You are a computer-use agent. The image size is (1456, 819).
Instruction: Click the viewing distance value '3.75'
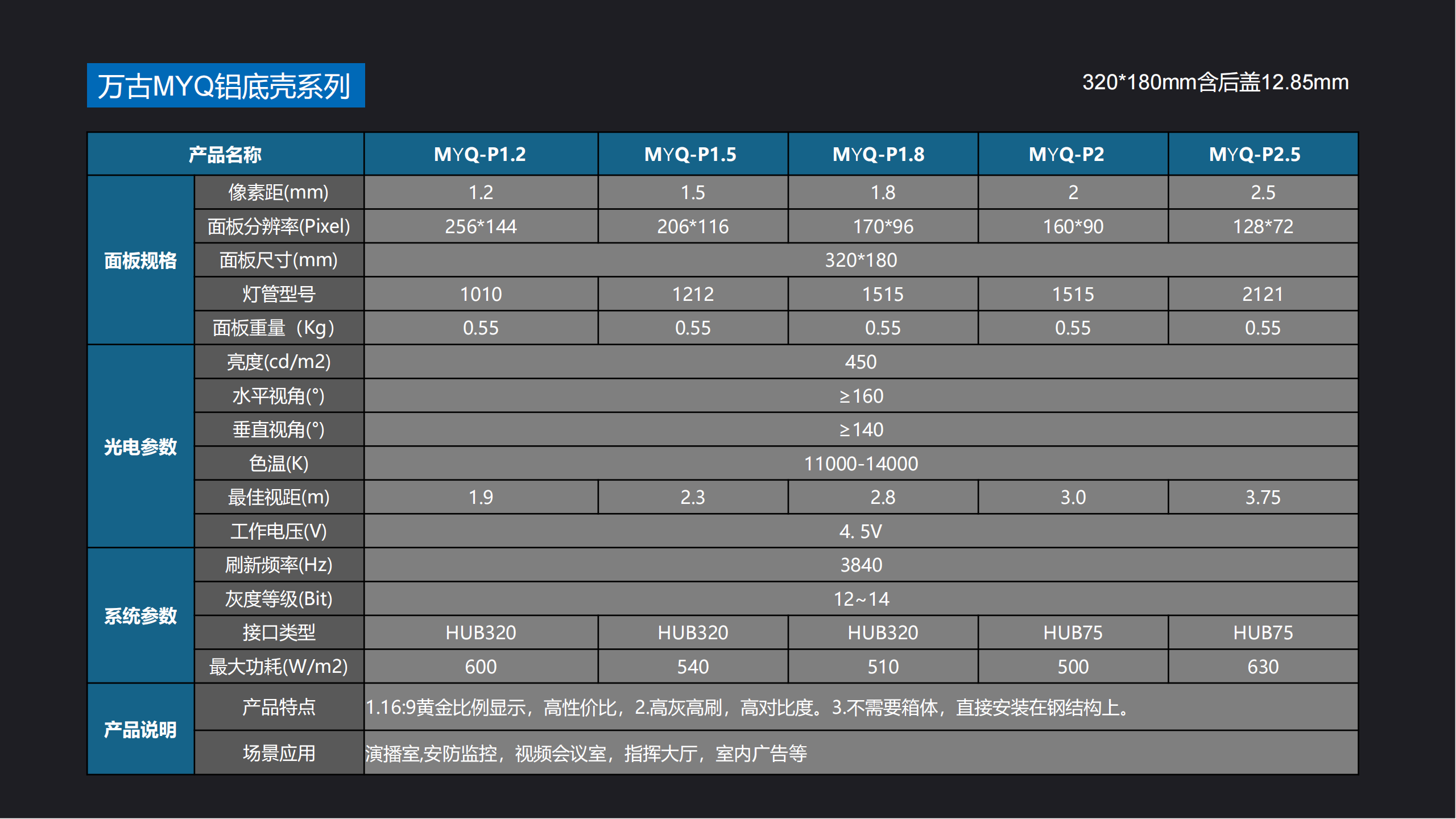tap(1263, 497)
